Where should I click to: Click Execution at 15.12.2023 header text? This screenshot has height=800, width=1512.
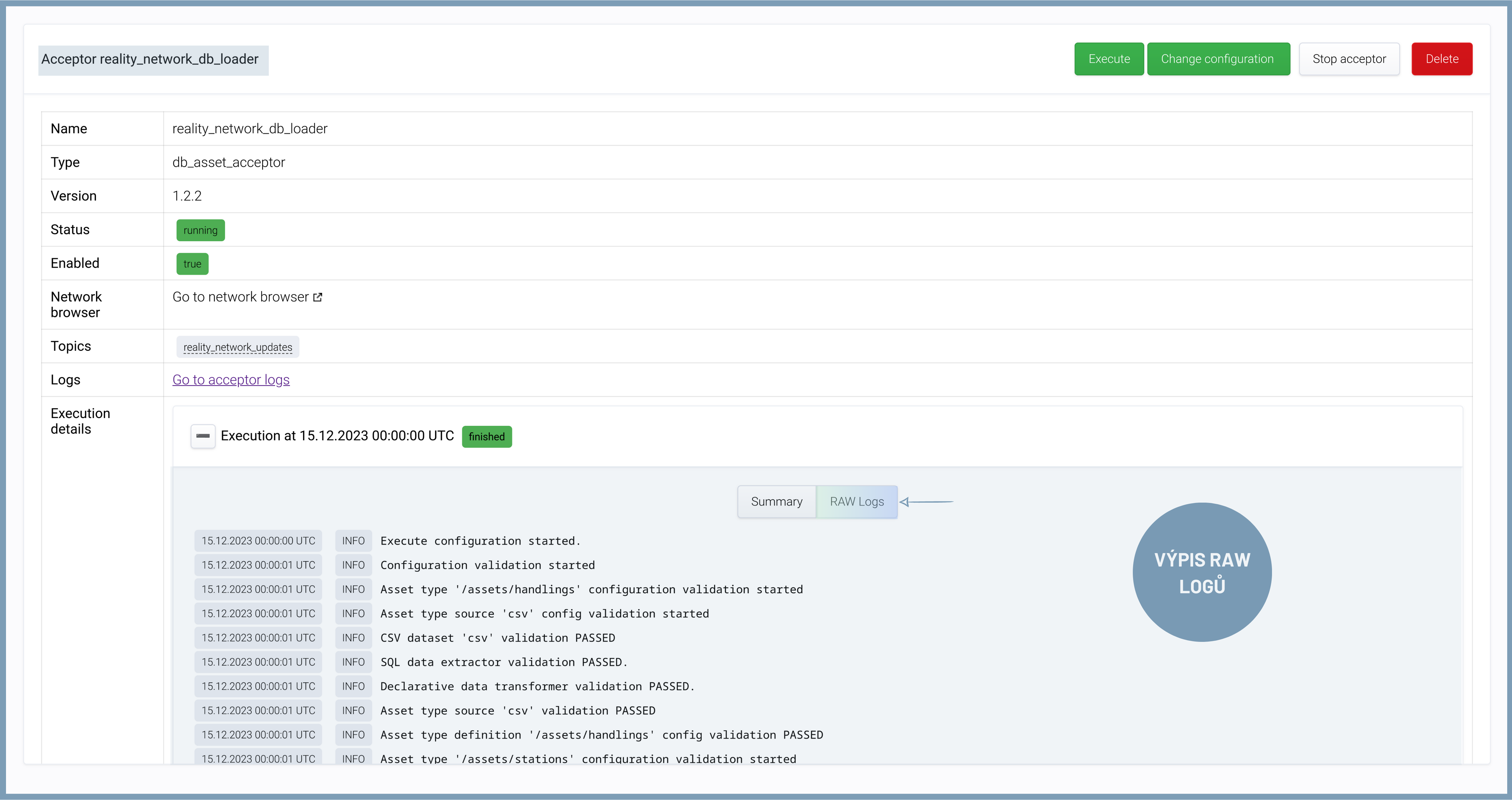(337, 436)
